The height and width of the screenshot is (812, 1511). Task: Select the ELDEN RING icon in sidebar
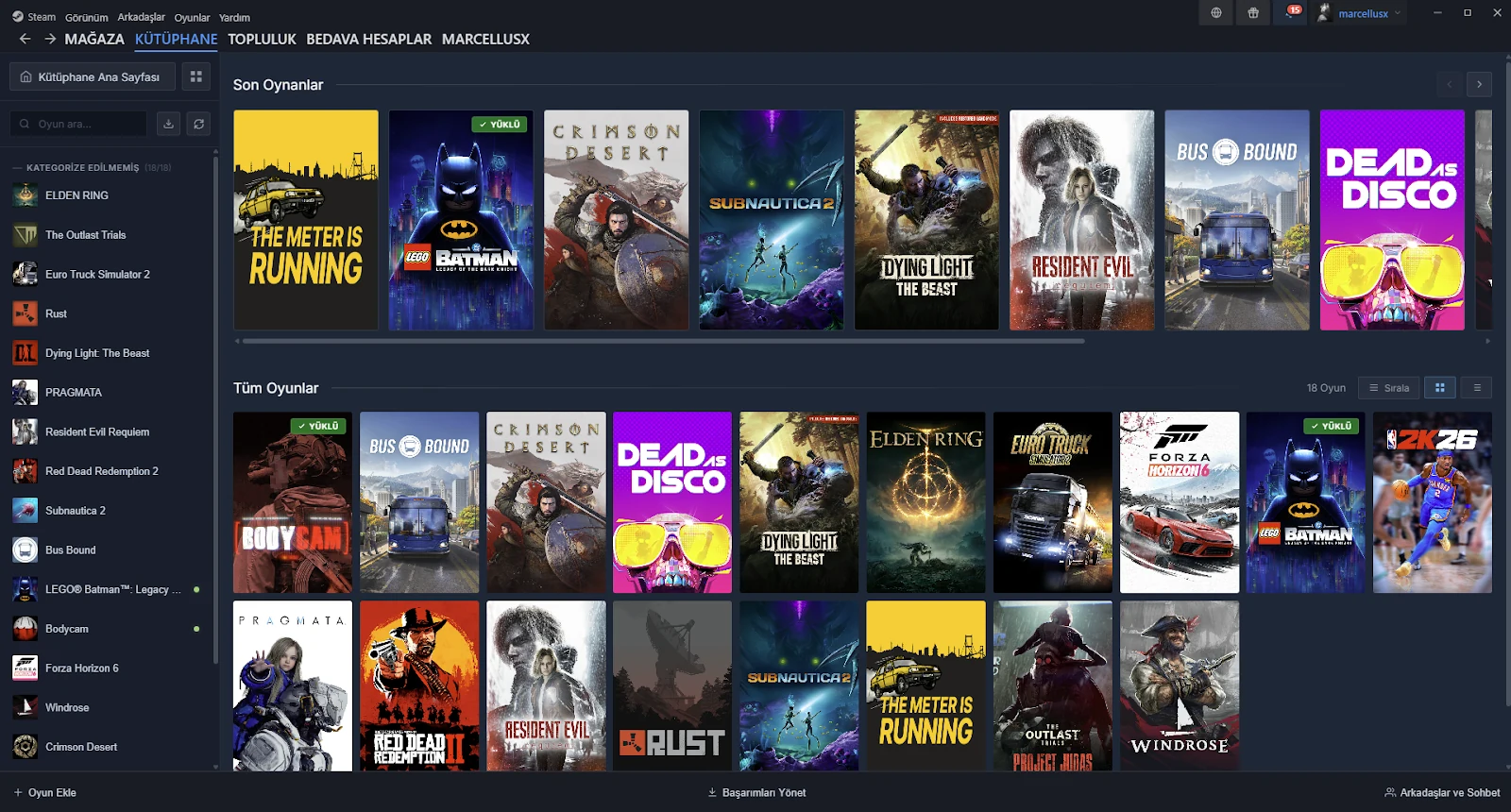(x=25, y=195)
